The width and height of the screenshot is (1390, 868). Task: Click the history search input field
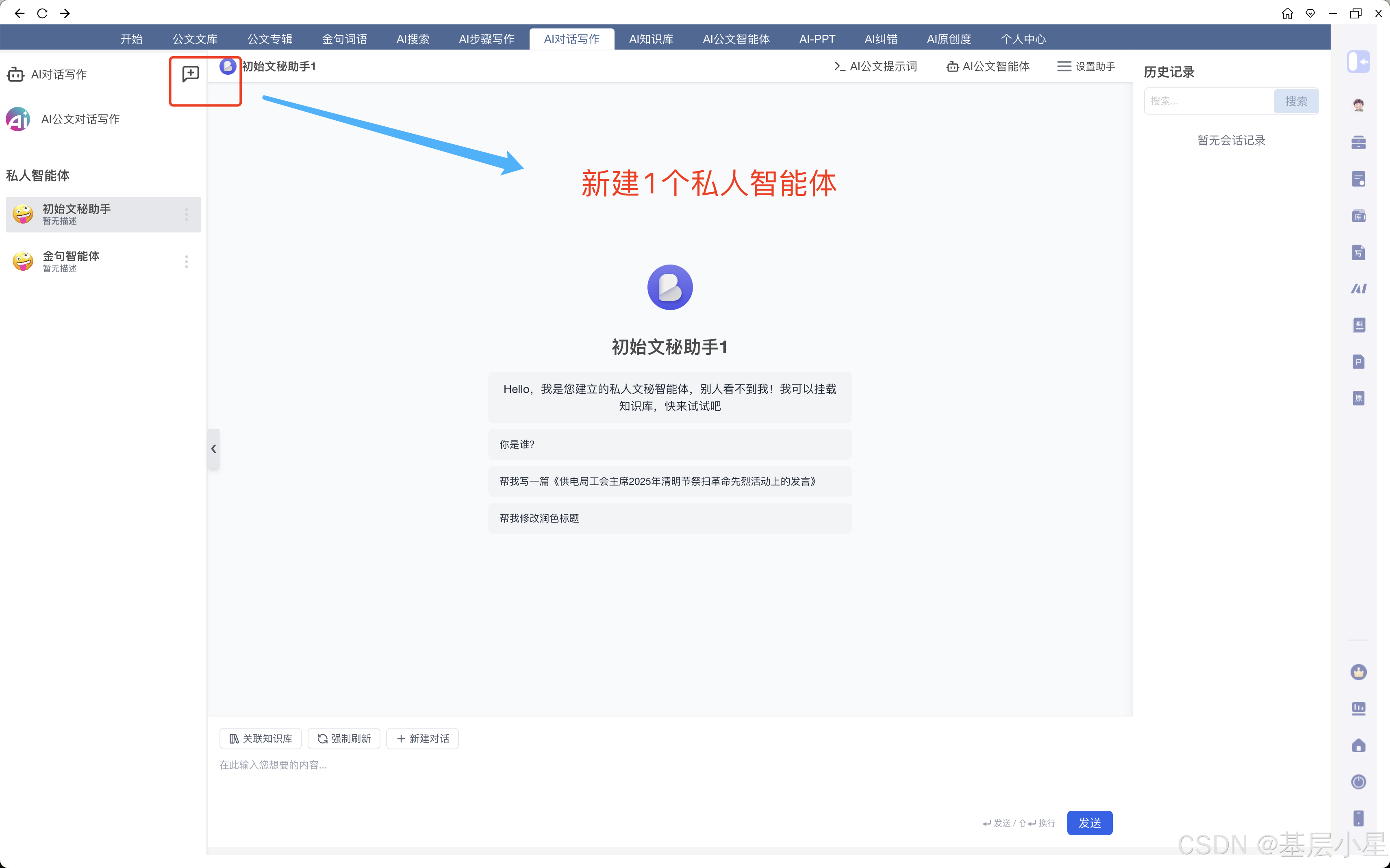click(1209, 102)
